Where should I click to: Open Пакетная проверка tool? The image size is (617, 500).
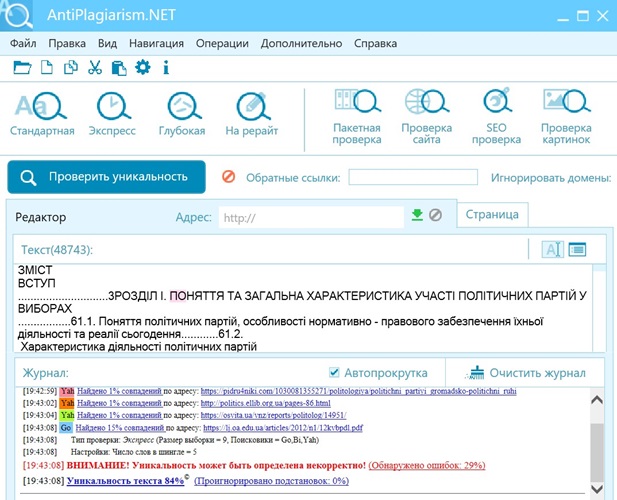coord(357,117)
